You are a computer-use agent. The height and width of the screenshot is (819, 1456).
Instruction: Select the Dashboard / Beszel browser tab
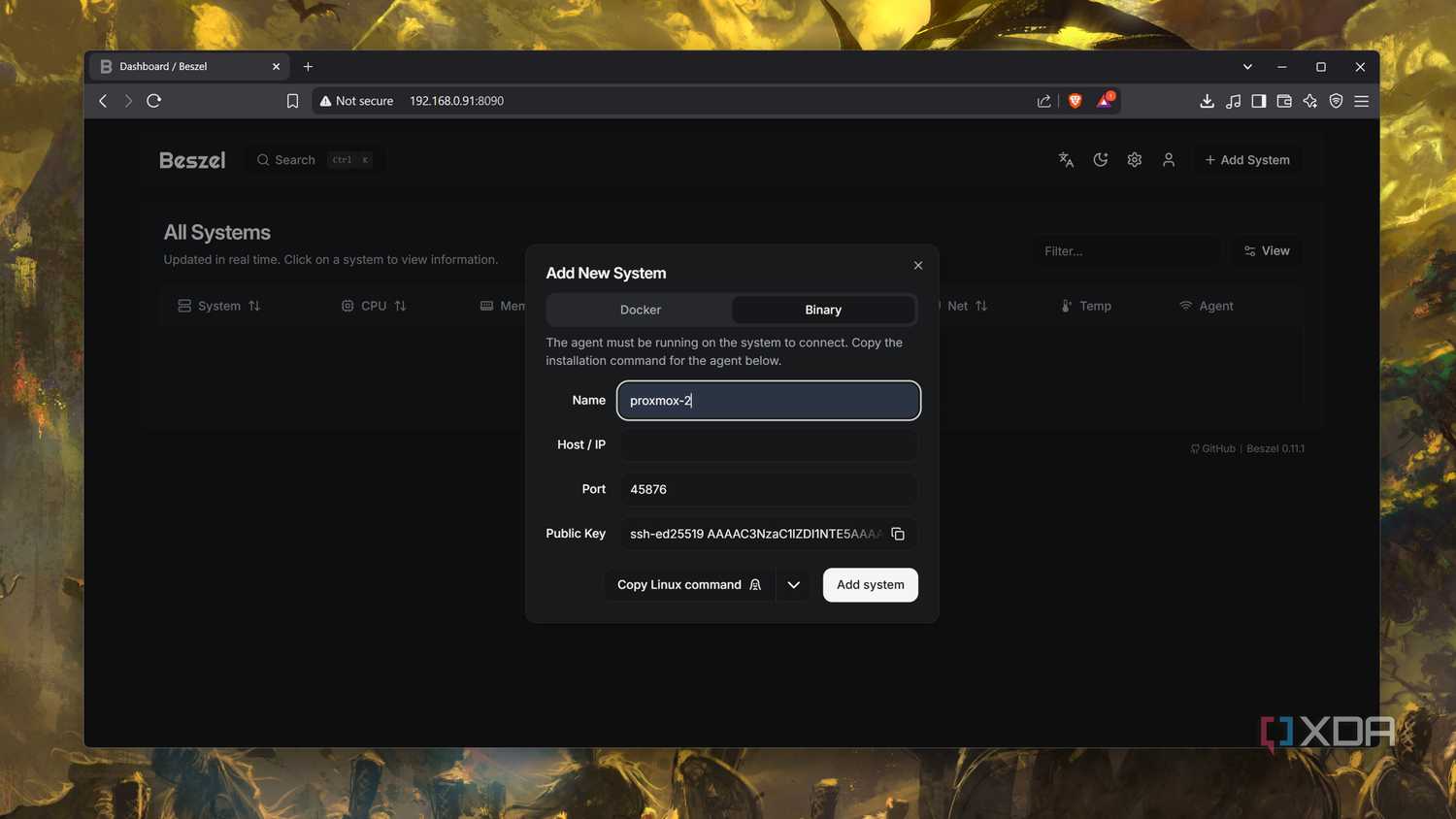pos(190,67)
